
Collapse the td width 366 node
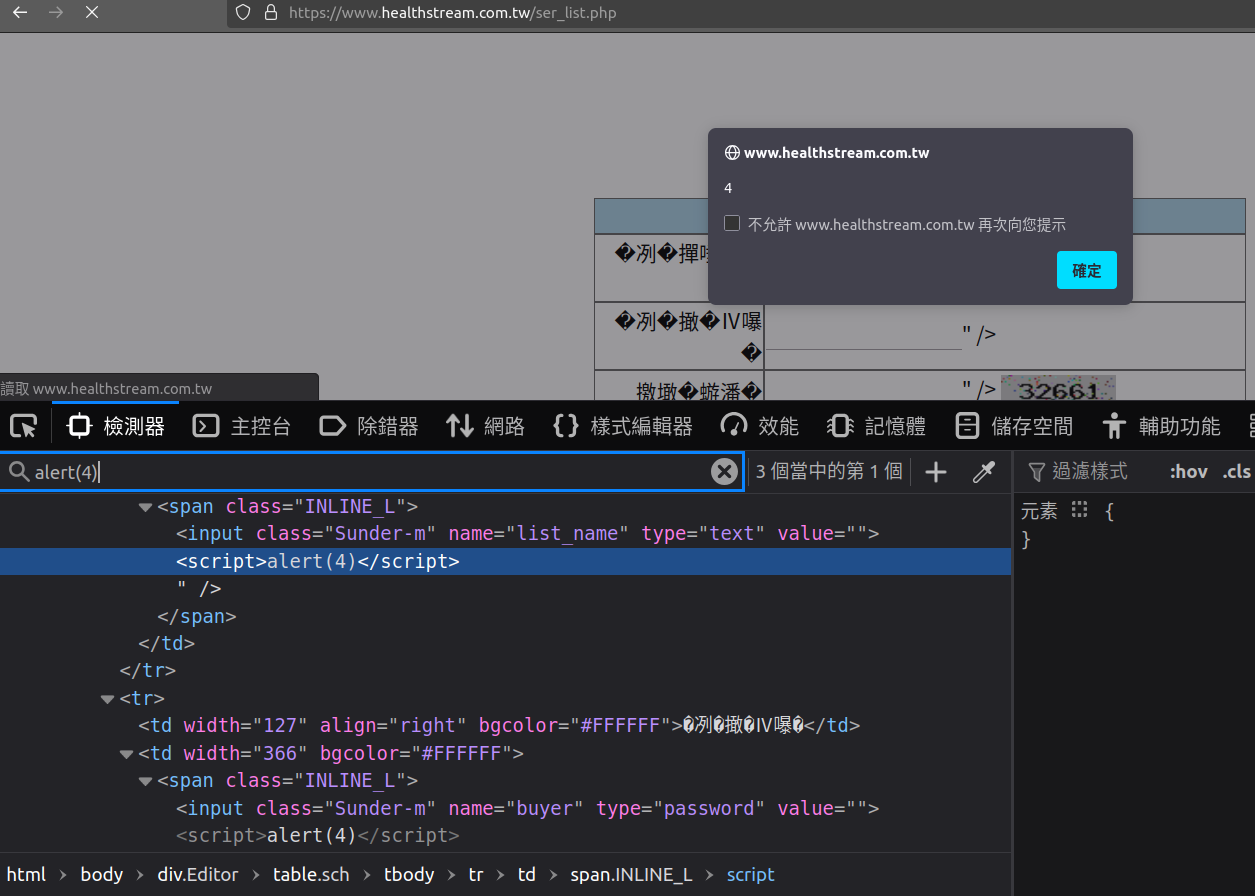point(127,754)
